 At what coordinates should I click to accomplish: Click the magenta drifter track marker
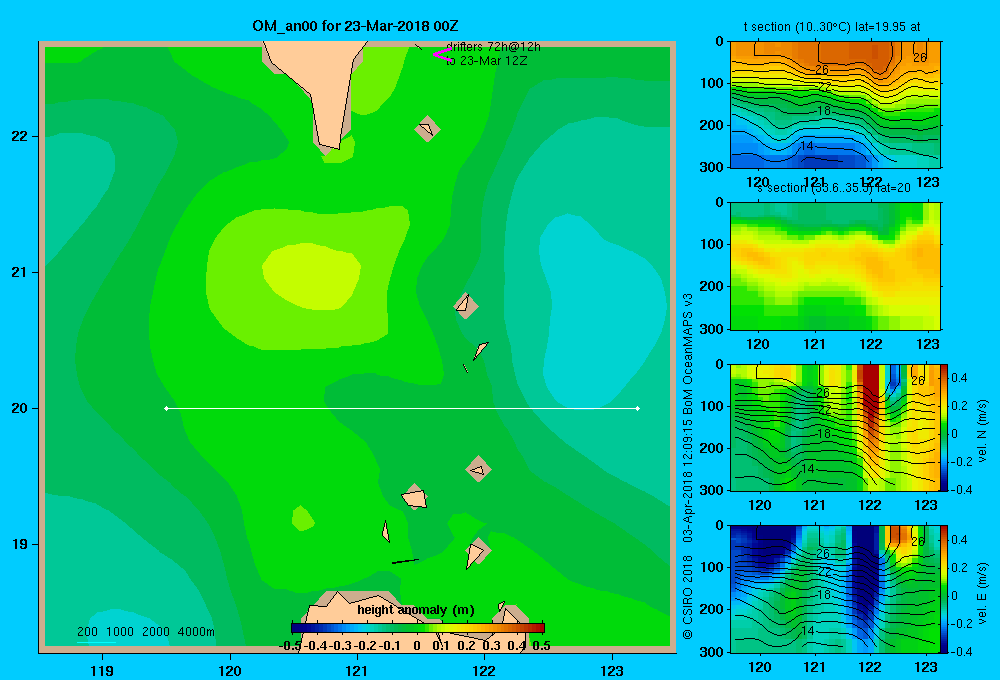point(442,54)
